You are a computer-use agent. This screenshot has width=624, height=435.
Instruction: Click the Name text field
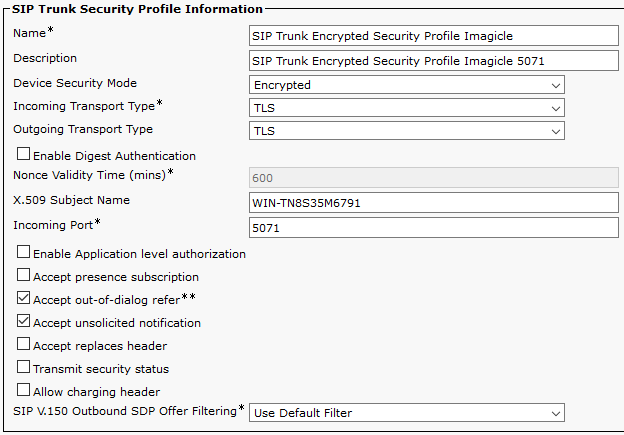click(433, 35)
